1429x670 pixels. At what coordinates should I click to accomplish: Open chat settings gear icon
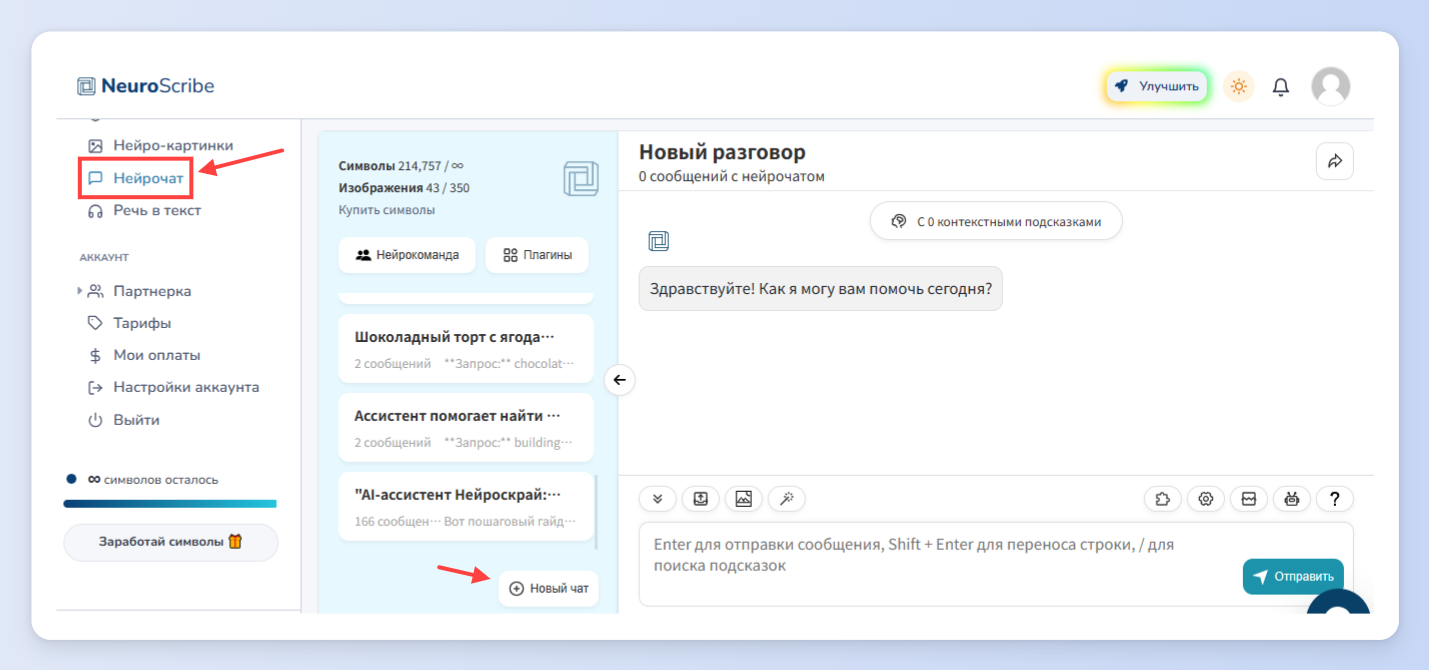[x=1206, y=498]
